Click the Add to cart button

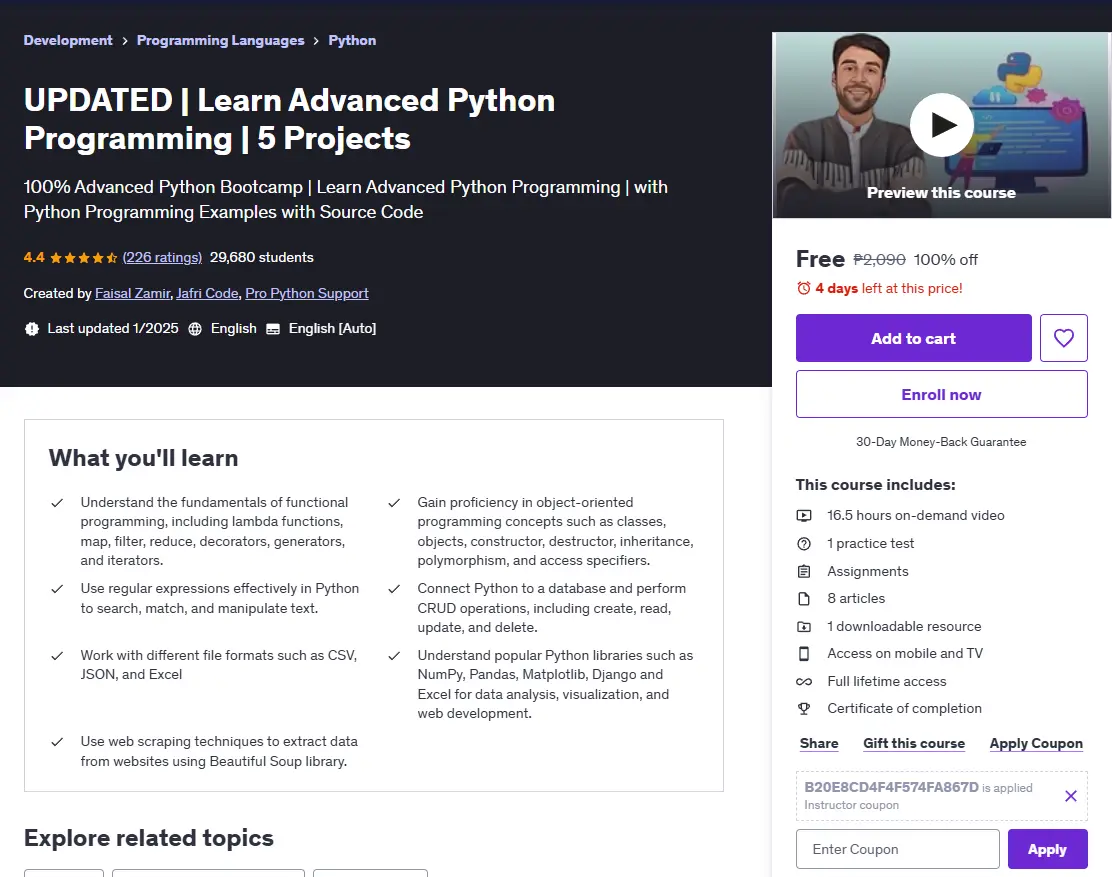pos(913,338)
